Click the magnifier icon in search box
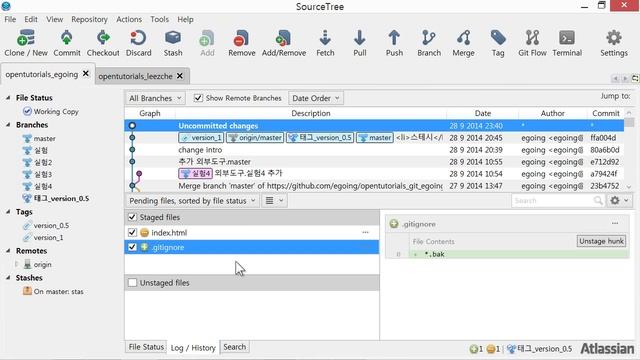The height and width of the screenshot is (360, 640). coord(598,200)
